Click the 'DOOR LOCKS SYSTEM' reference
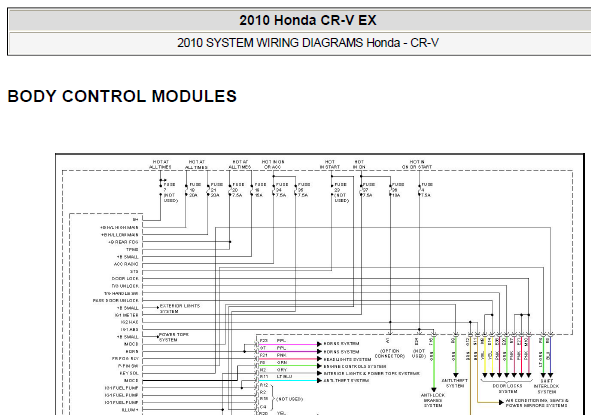Screen dimensions: 591x415 click(507, 389)
